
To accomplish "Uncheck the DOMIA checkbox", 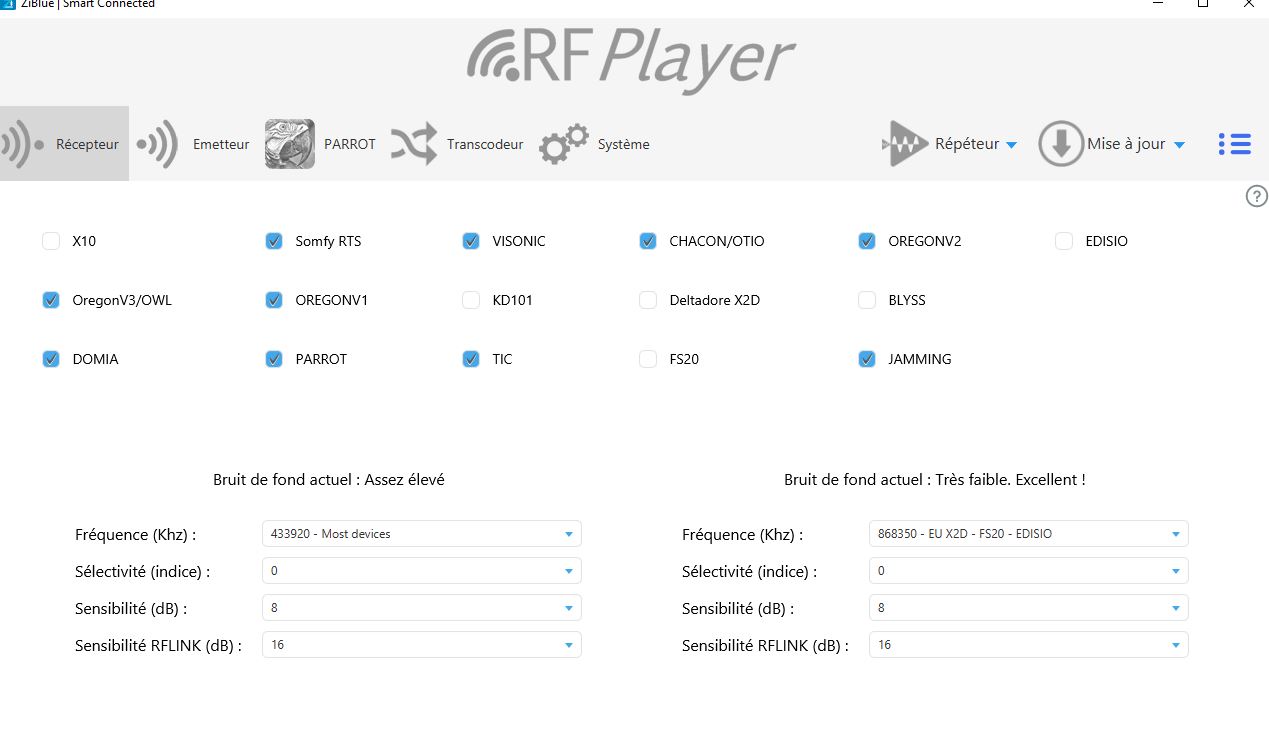I will 51,359.
